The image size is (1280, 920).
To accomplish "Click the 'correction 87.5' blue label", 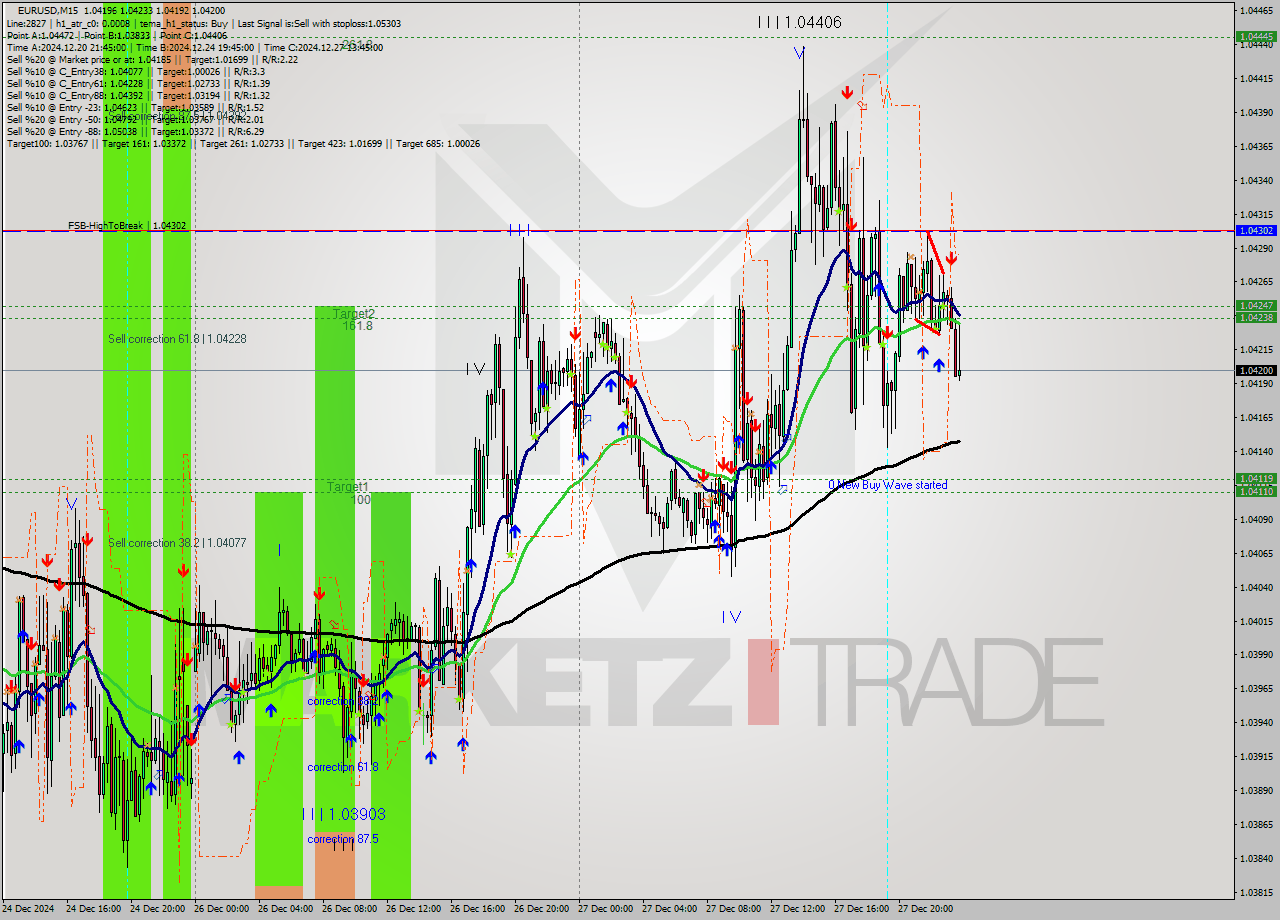I will tap(343, 839).
